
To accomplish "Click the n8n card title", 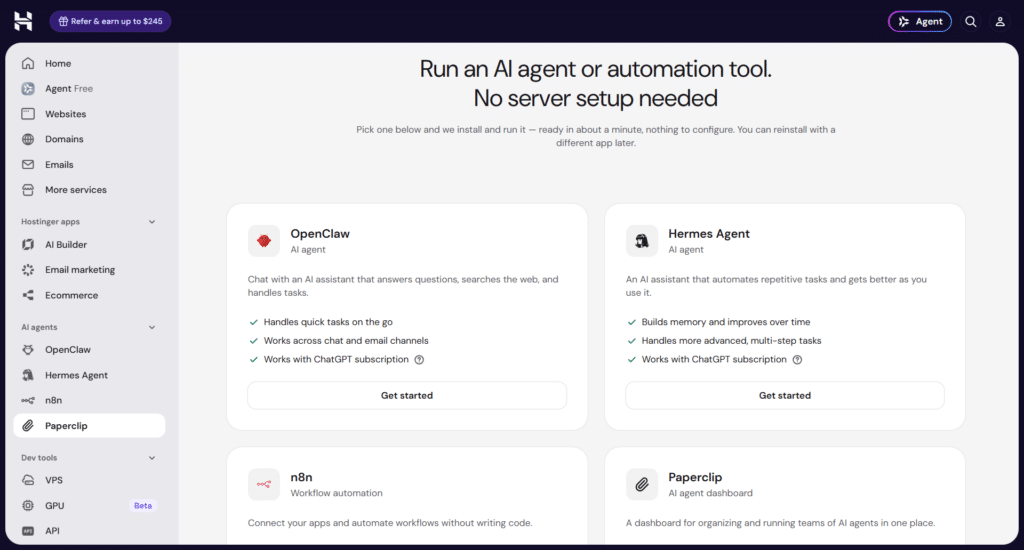I will click(301, 477).
